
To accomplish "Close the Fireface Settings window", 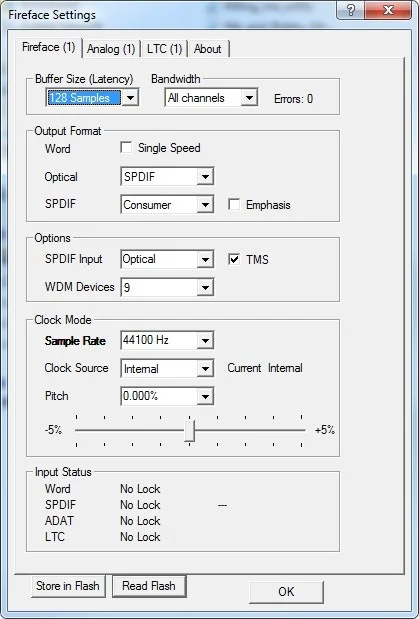I will pyautogui.click(x=388, y=10).
